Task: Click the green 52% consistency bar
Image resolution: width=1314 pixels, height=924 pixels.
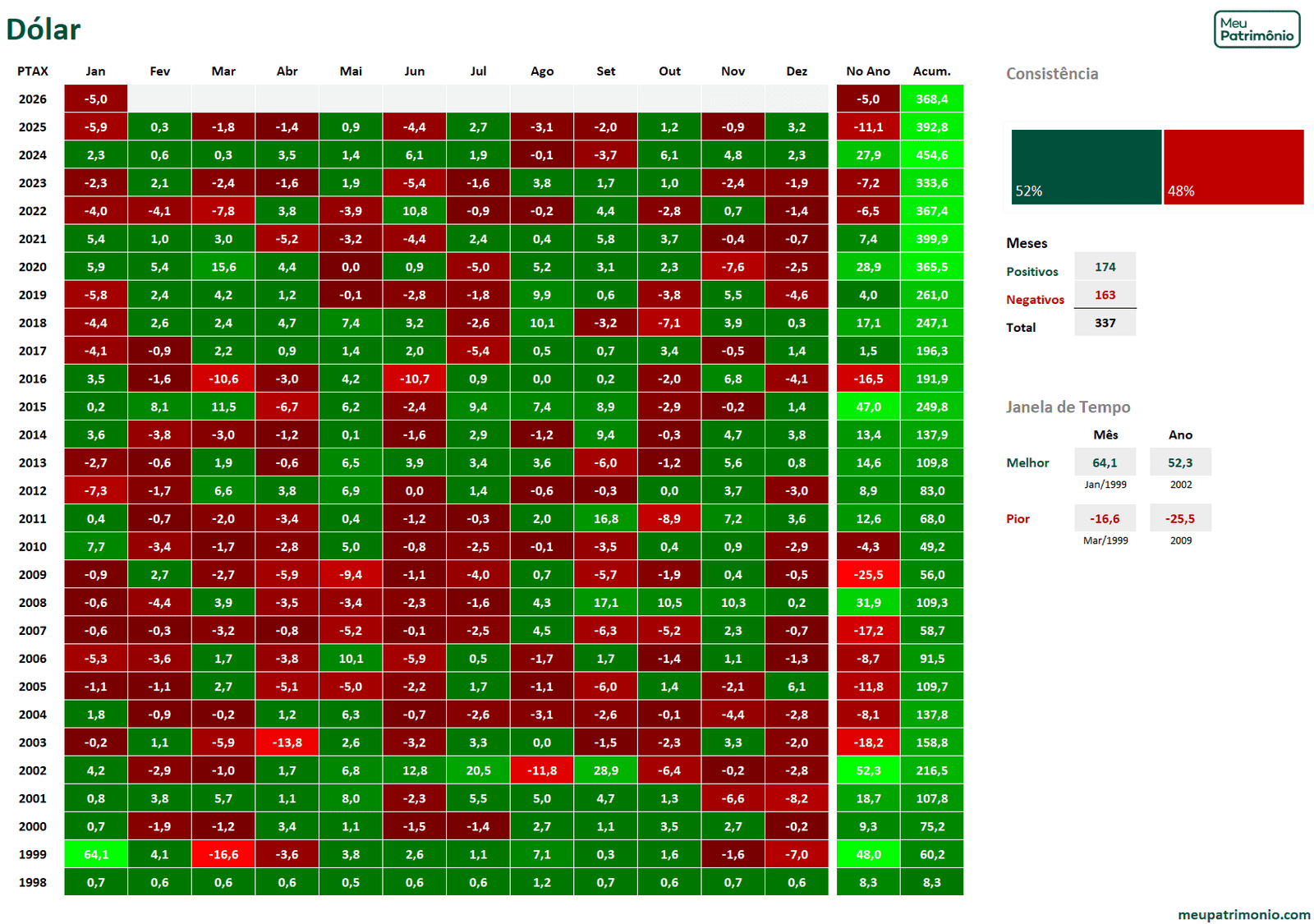Action: (x=1086, y=167)
